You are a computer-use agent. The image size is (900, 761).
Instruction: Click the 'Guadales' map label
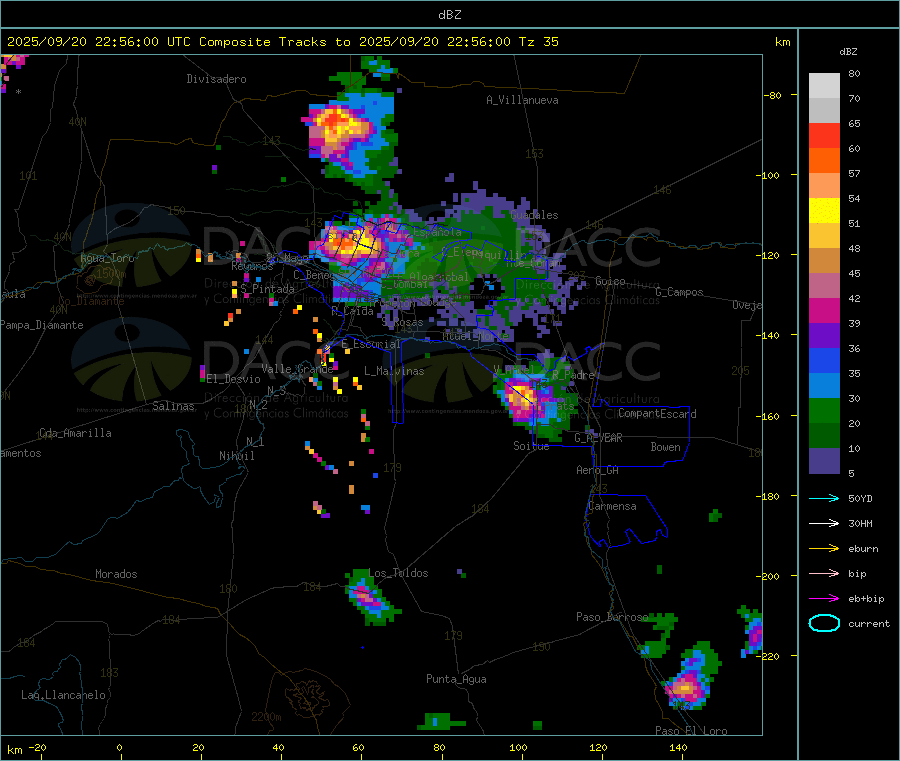click(x=534, y=215)
